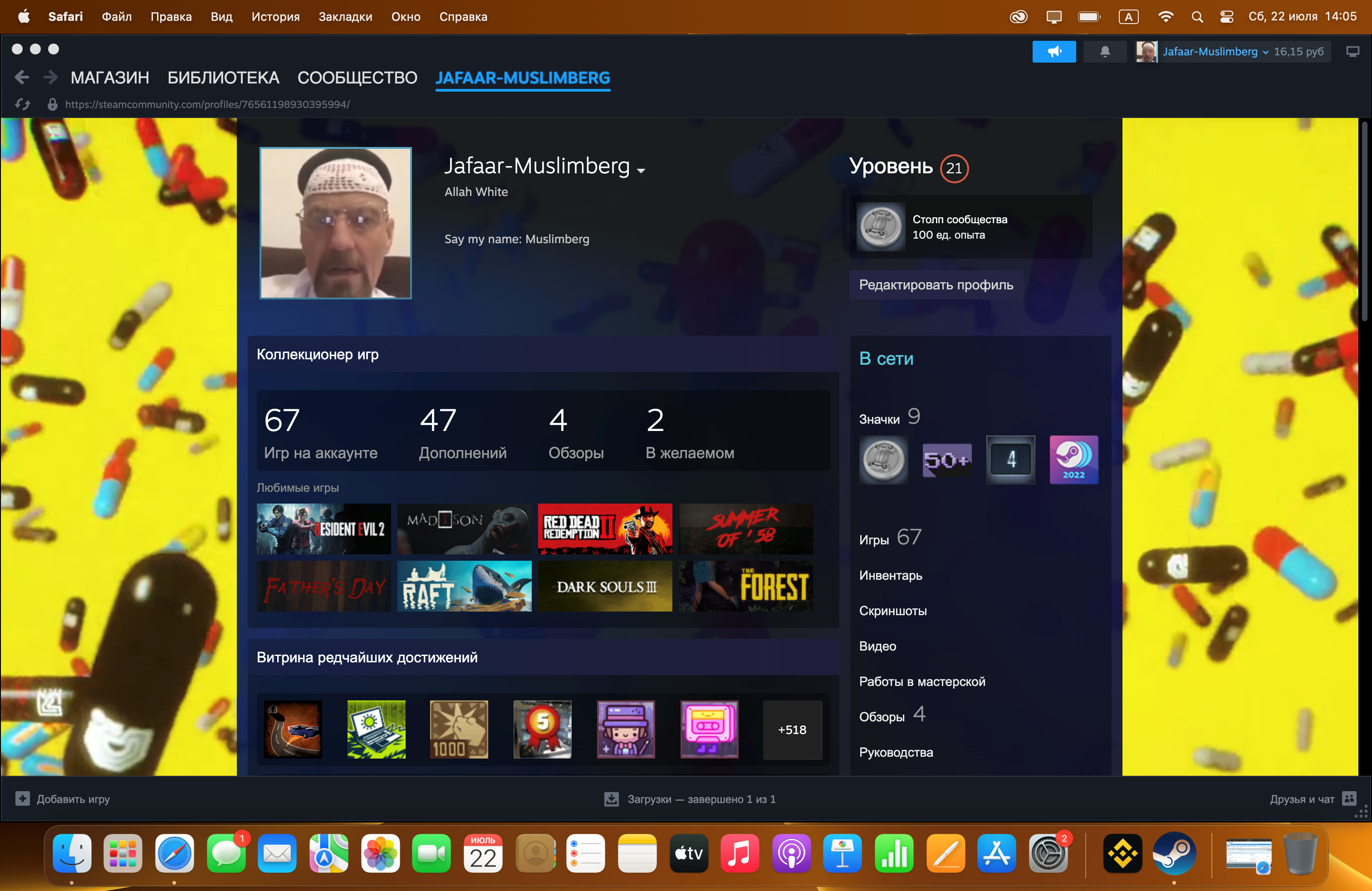1372x891 pixels.
Task: Click the downloads icon in bottom bar
Action: 611,799
